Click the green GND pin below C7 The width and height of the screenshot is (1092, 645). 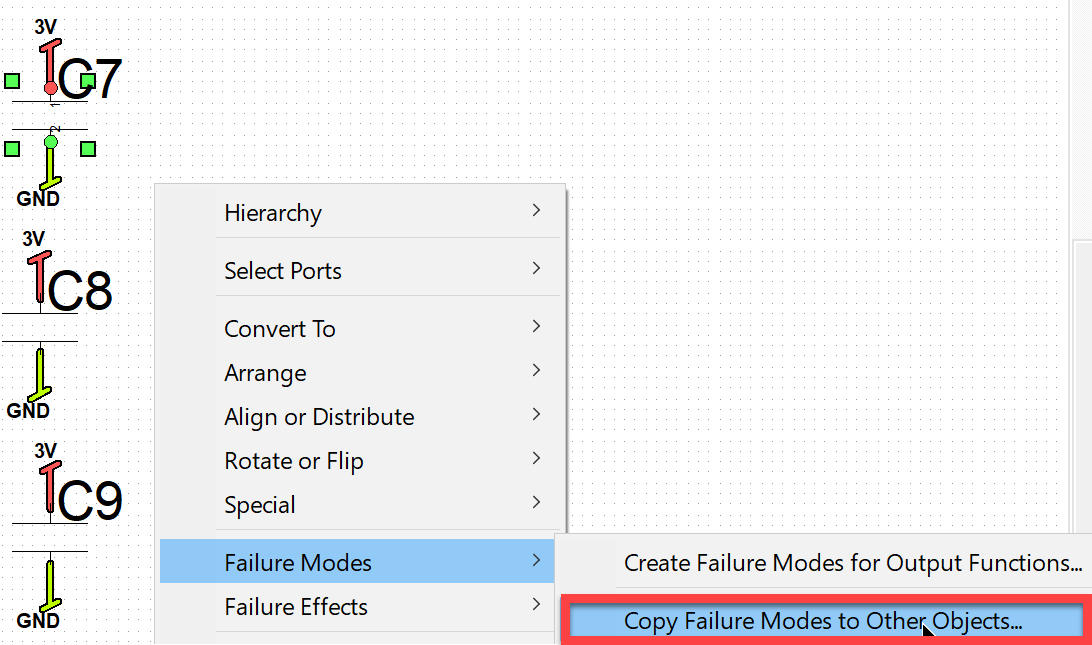point(50,162)
